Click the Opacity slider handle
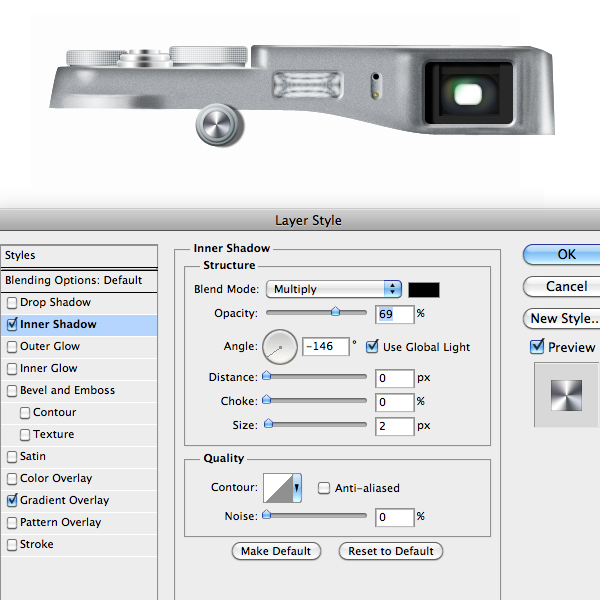This screenshot has height=600, width=600. [336, 311]
